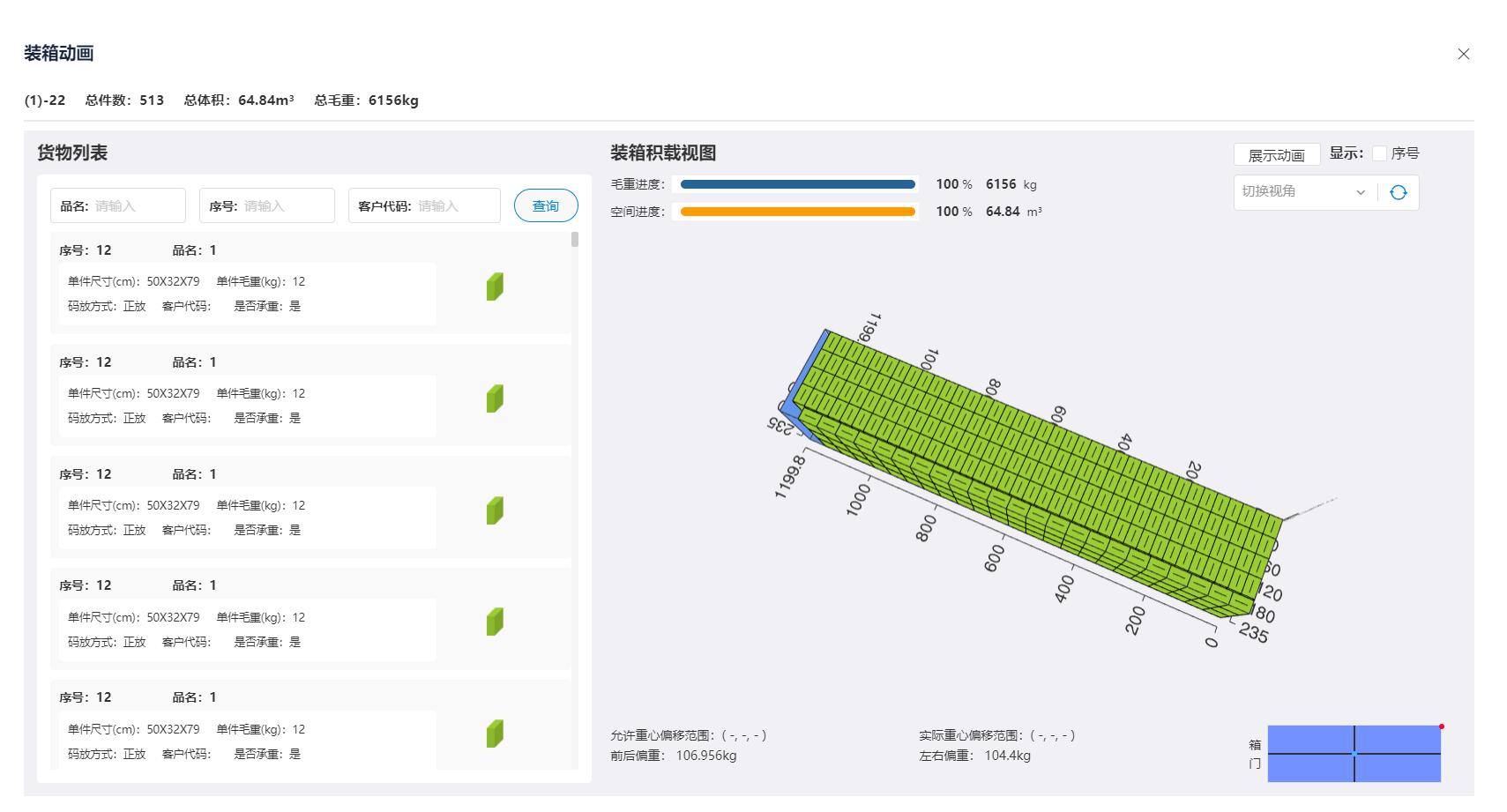Click the green cargo icon in fourth list entry
Viewport: 1507px width, 812px height.
point(495,622)
